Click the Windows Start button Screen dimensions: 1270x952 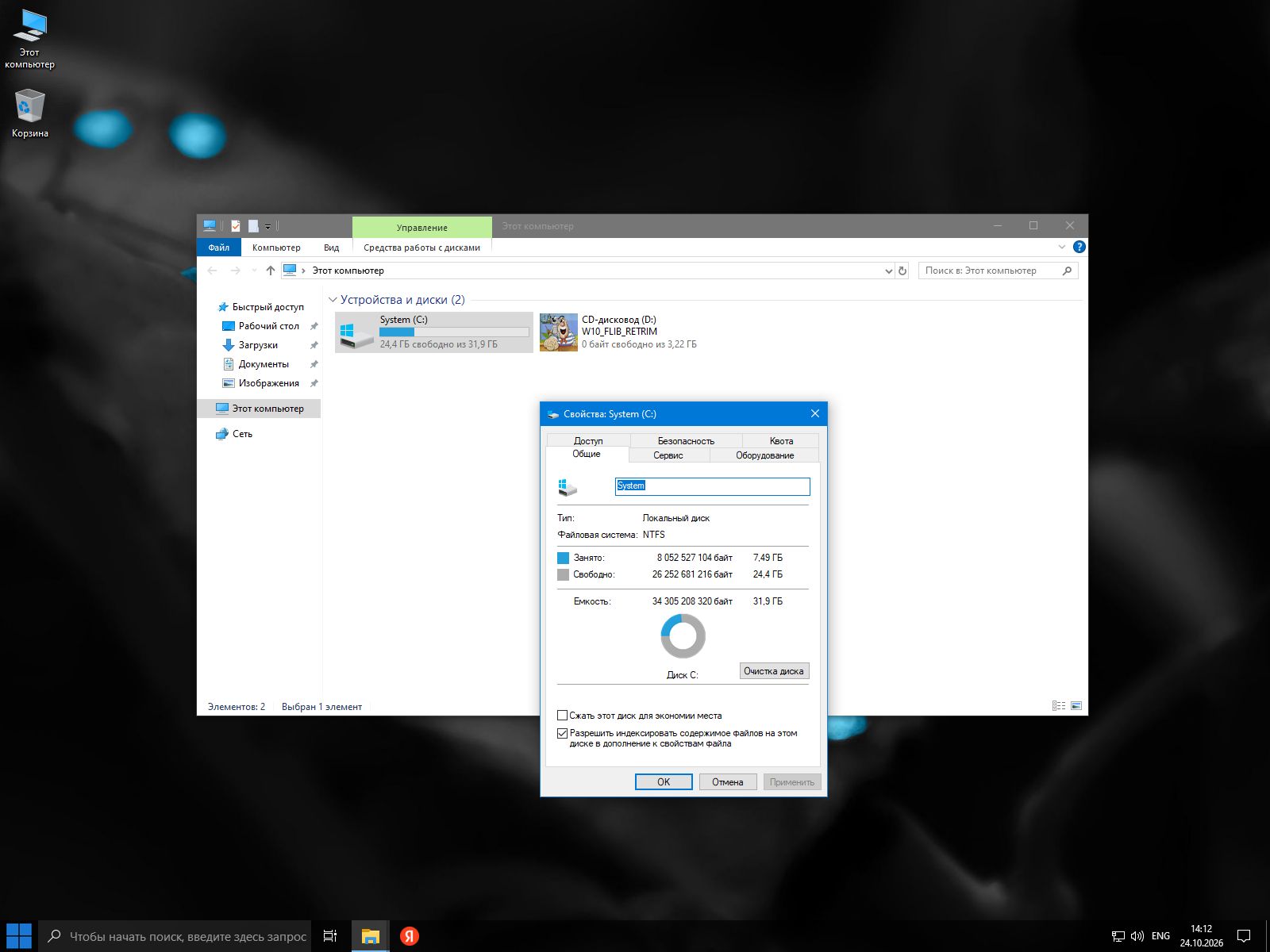coord(18,936)
